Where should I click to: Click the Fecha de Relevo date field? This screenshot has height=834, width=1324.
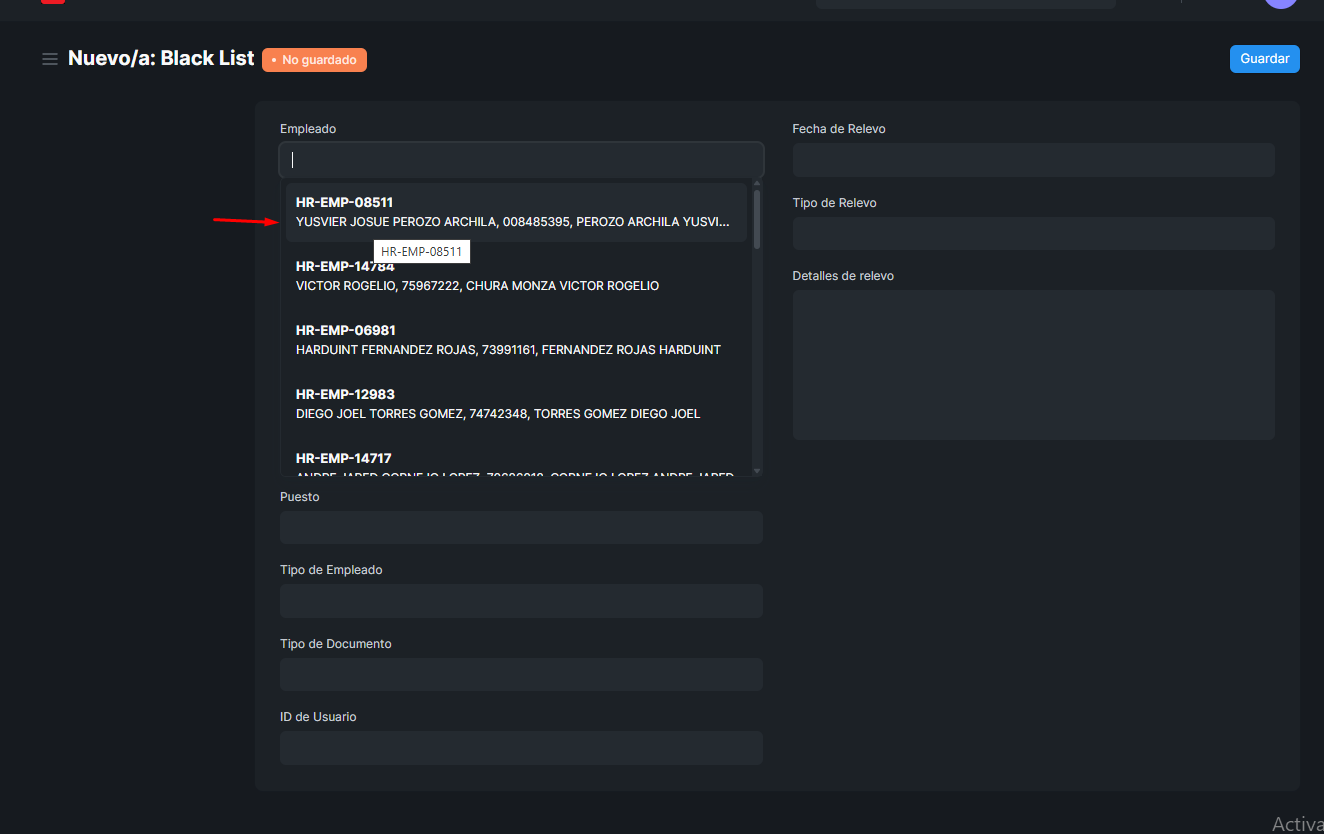click(x=1033, y=160)
